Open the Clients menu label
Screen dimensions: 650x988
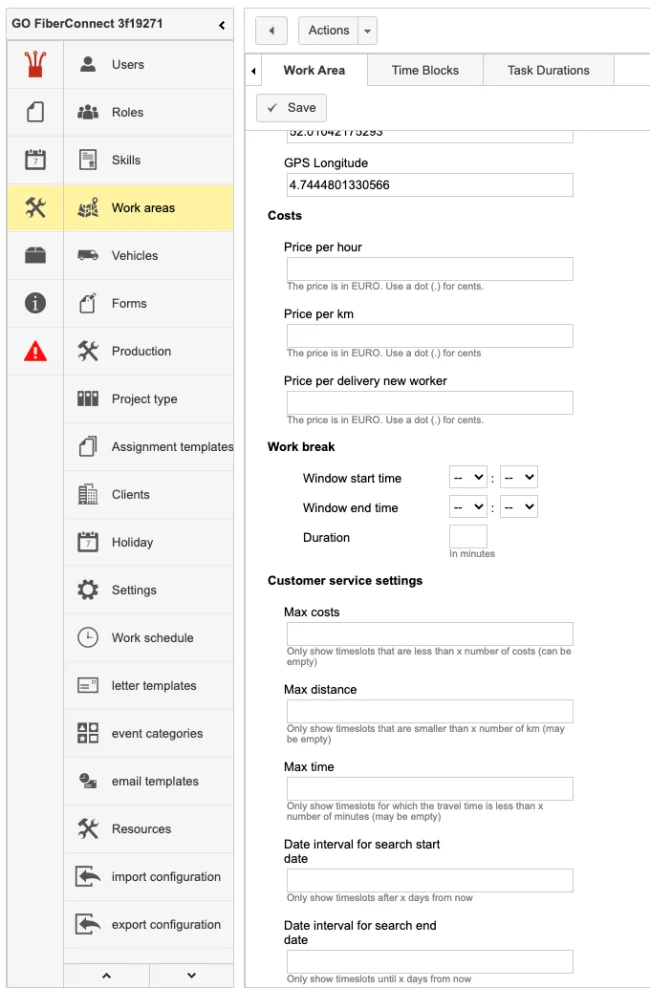pos(130,494)
